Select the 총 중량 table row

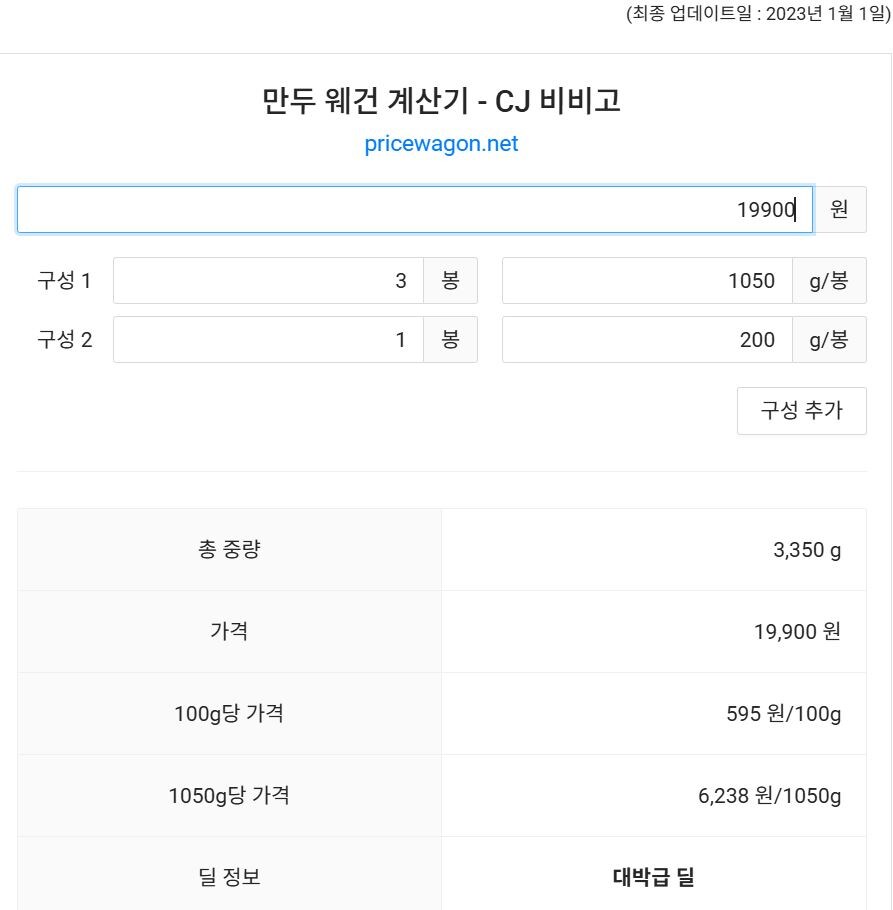227,549
